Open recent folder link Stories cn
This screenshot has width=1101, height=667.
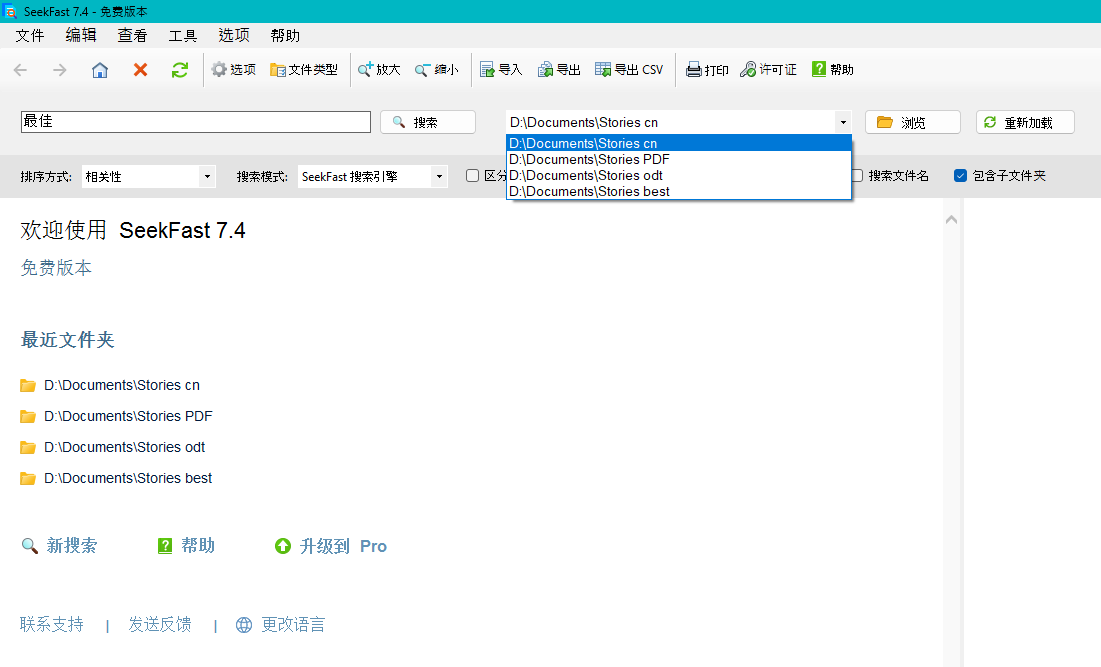point(121,385)
